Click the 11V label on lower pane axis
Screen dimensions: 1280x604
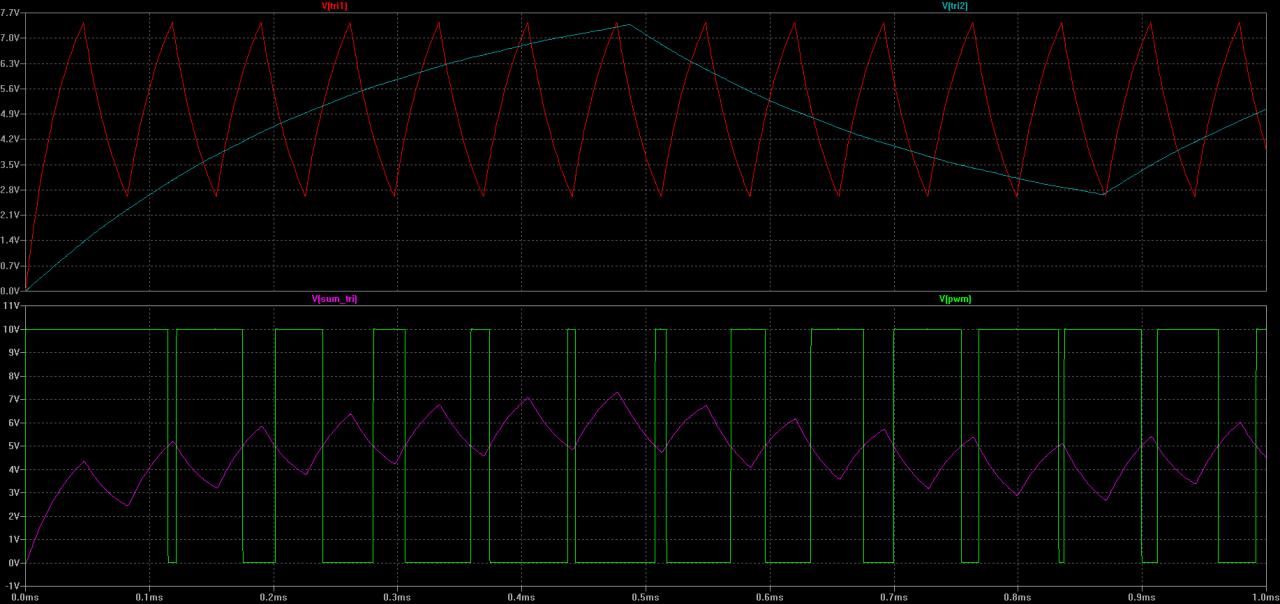[12, 305]
